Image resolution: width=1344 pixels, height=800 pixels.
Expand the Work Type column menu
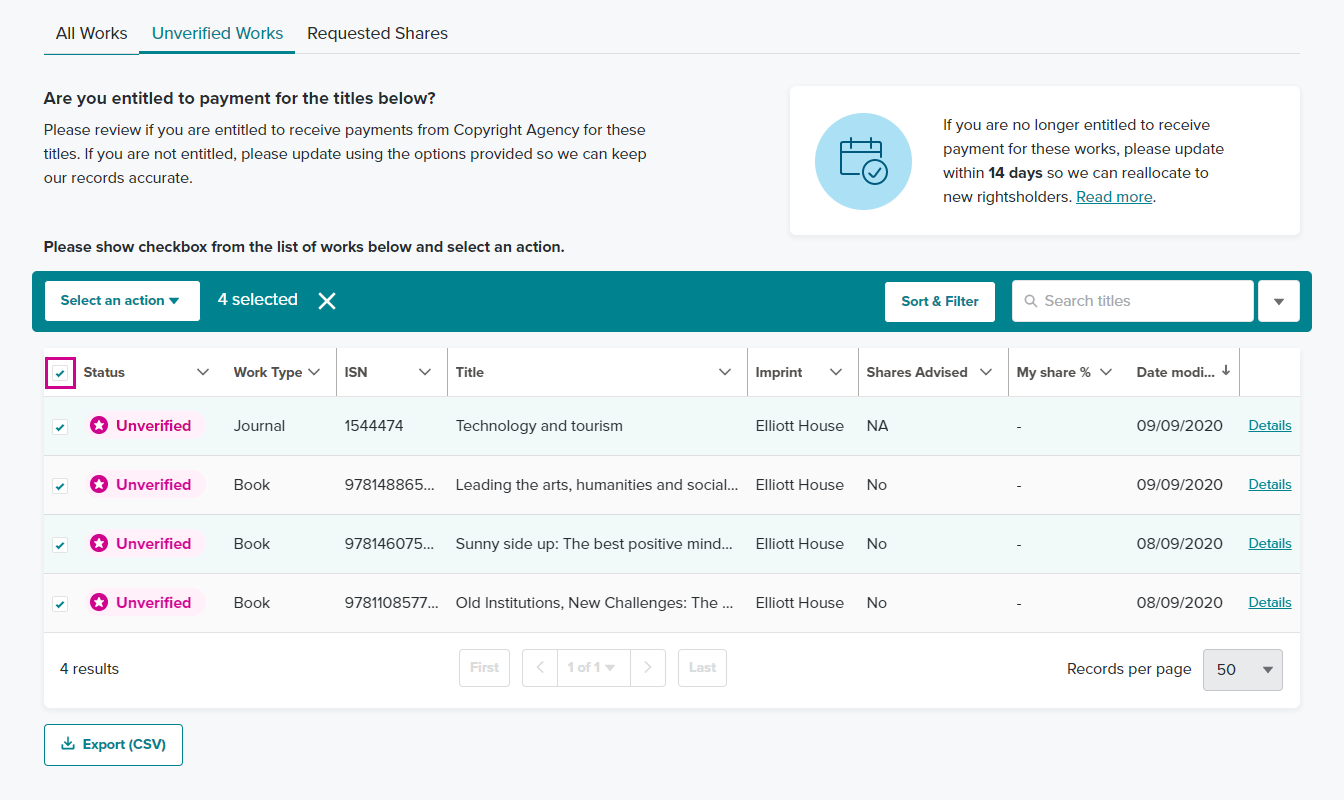pyautogui.click(x=314, y=372)
